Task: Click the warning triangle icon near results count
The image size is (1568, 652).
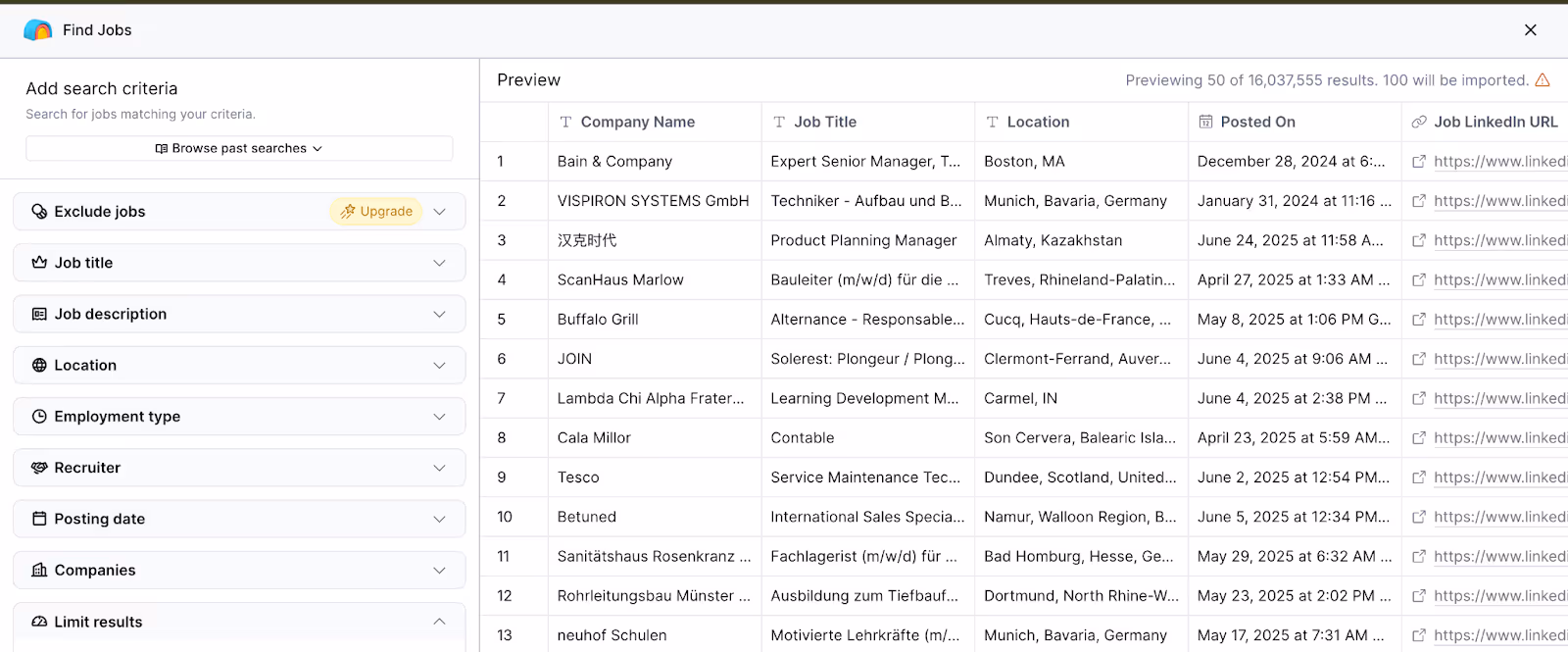Action: pyautogui.click(x=1543, y=80)
